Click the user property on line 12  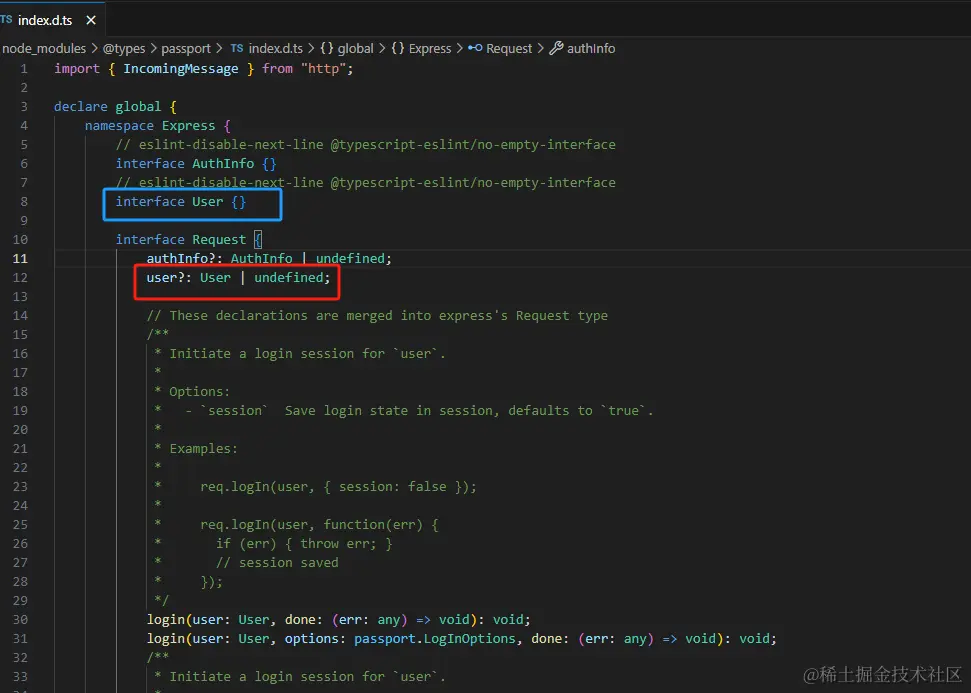[x=162, y=278]
